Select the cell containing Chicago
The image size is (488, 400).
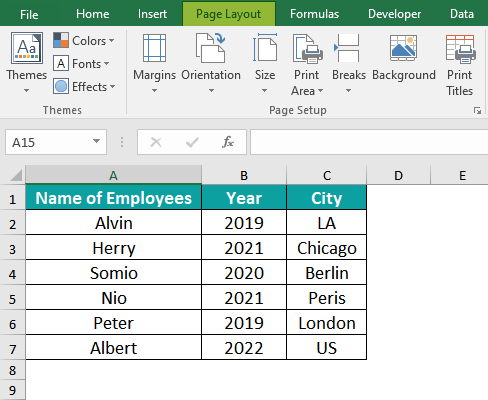(327, 248)
